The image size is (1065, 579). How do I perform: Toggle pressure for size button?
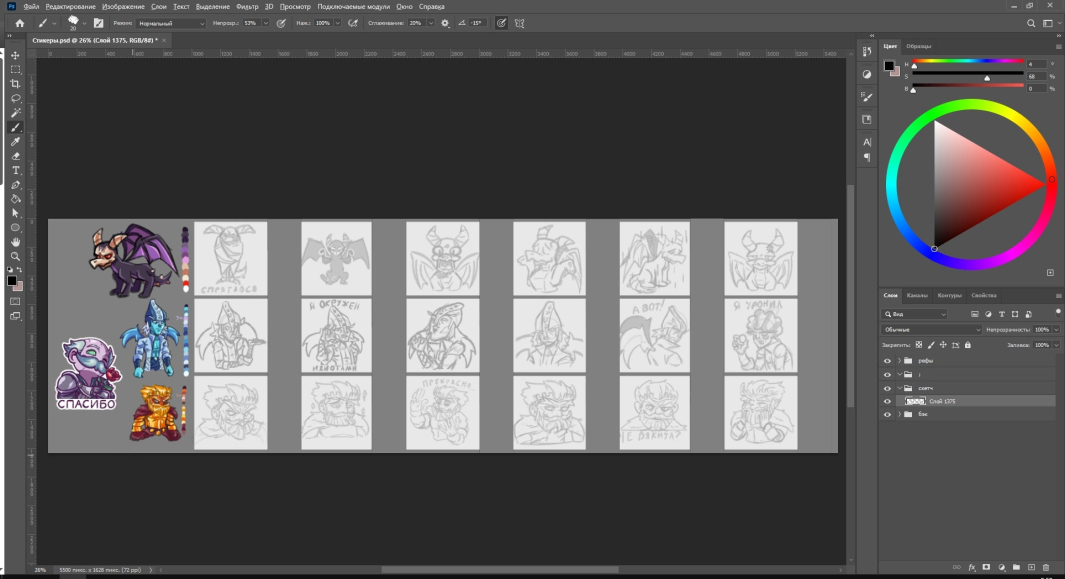(501, 23)
